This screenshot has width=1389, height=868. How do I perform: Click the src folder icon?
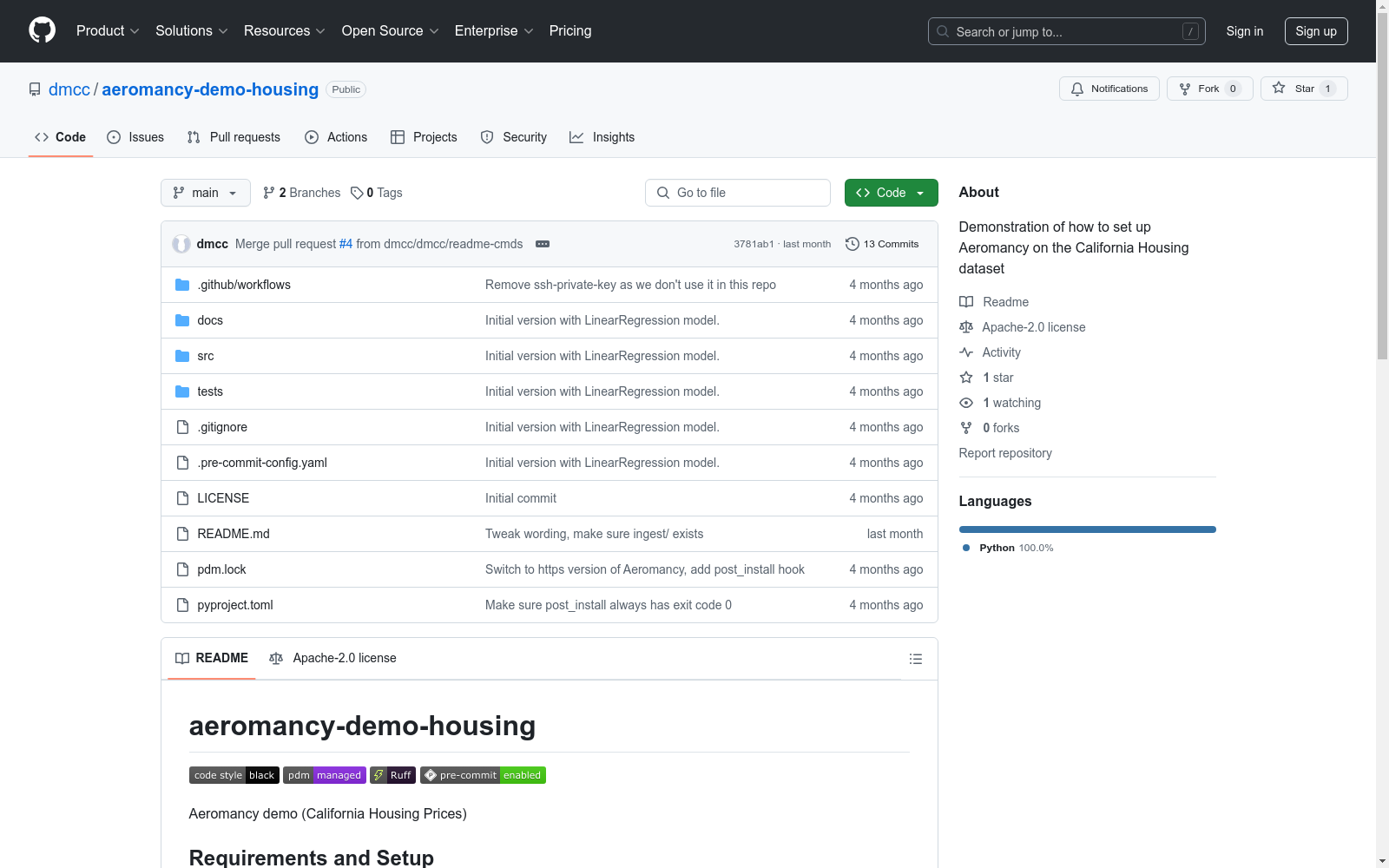point(182,356)
